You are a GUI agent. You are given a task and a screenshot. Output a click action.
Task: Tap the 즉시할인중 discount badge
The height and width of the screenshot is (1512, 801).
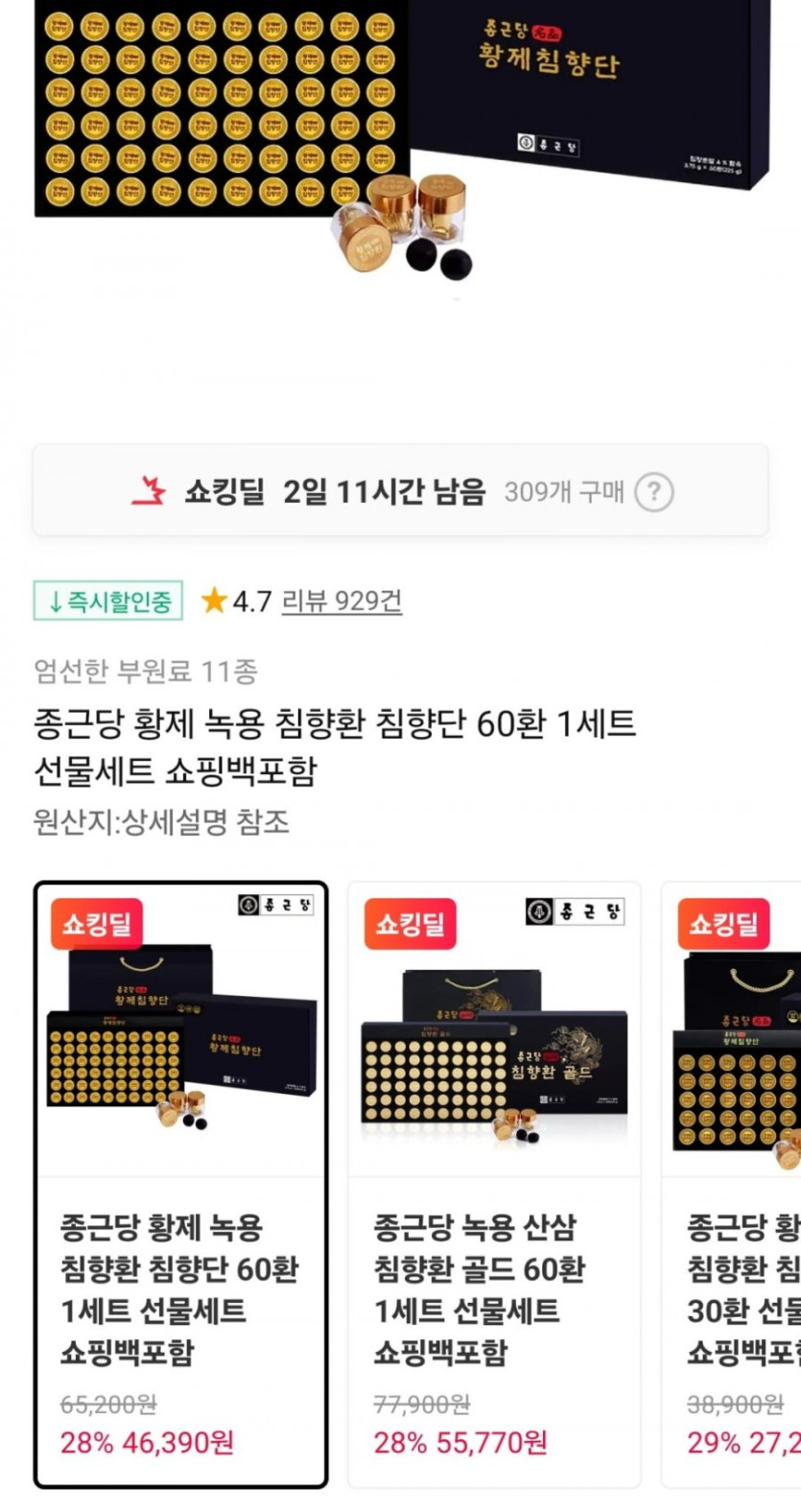108,602
